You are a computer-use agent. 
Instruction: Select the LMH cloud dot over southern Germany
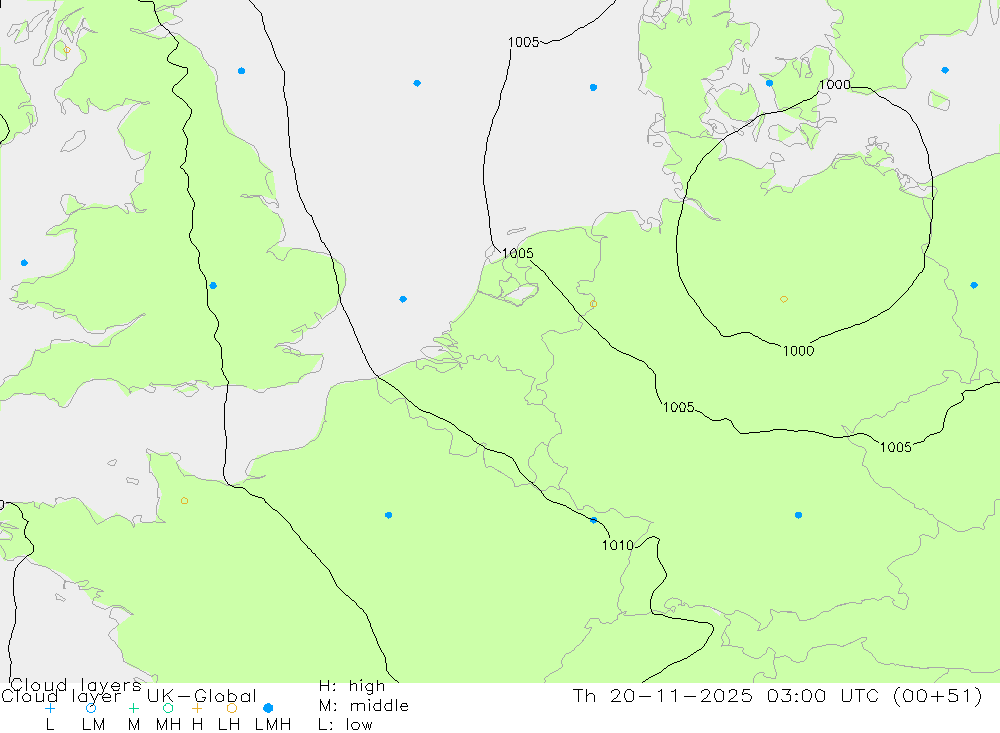[x=798, y=515]
